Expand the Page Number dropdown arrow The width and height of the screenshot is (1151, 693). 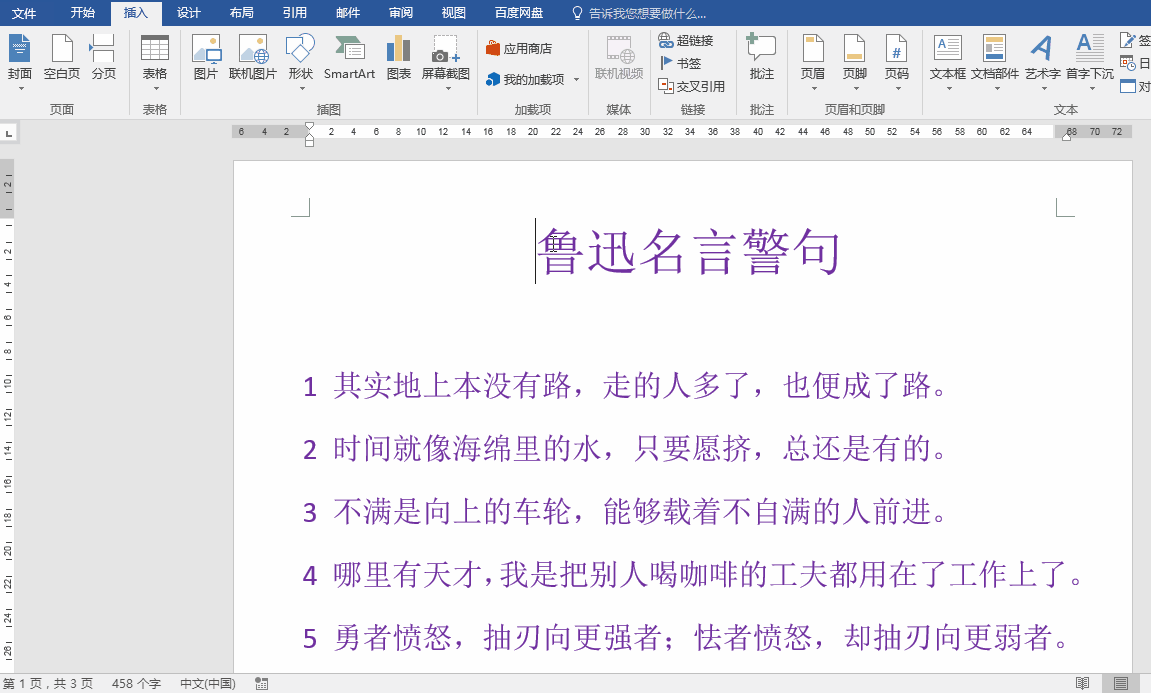pyautogui.click(x=898, y=89)
